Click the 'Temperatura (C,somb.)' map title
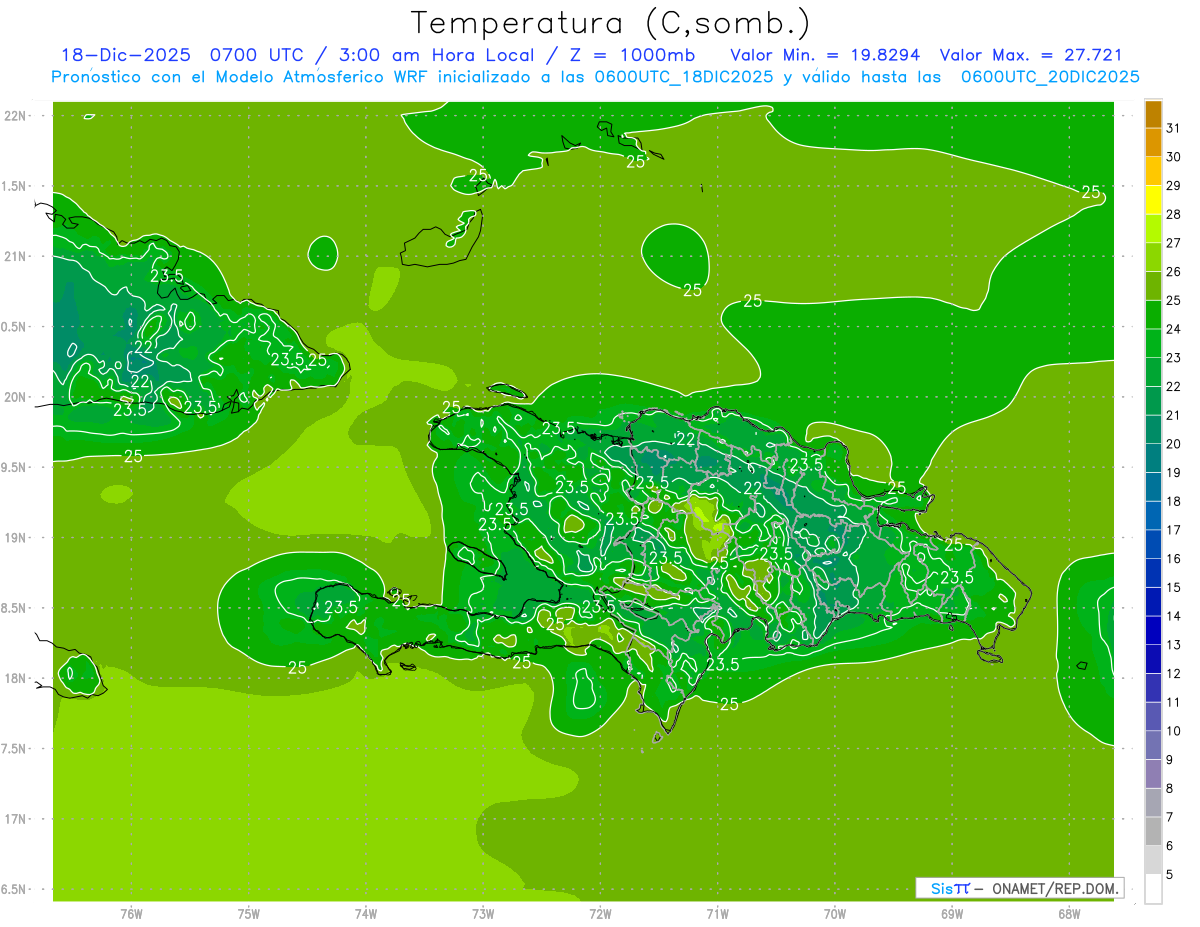The height and width of the screenshot is (927, 1200). (x=609, y=22)
